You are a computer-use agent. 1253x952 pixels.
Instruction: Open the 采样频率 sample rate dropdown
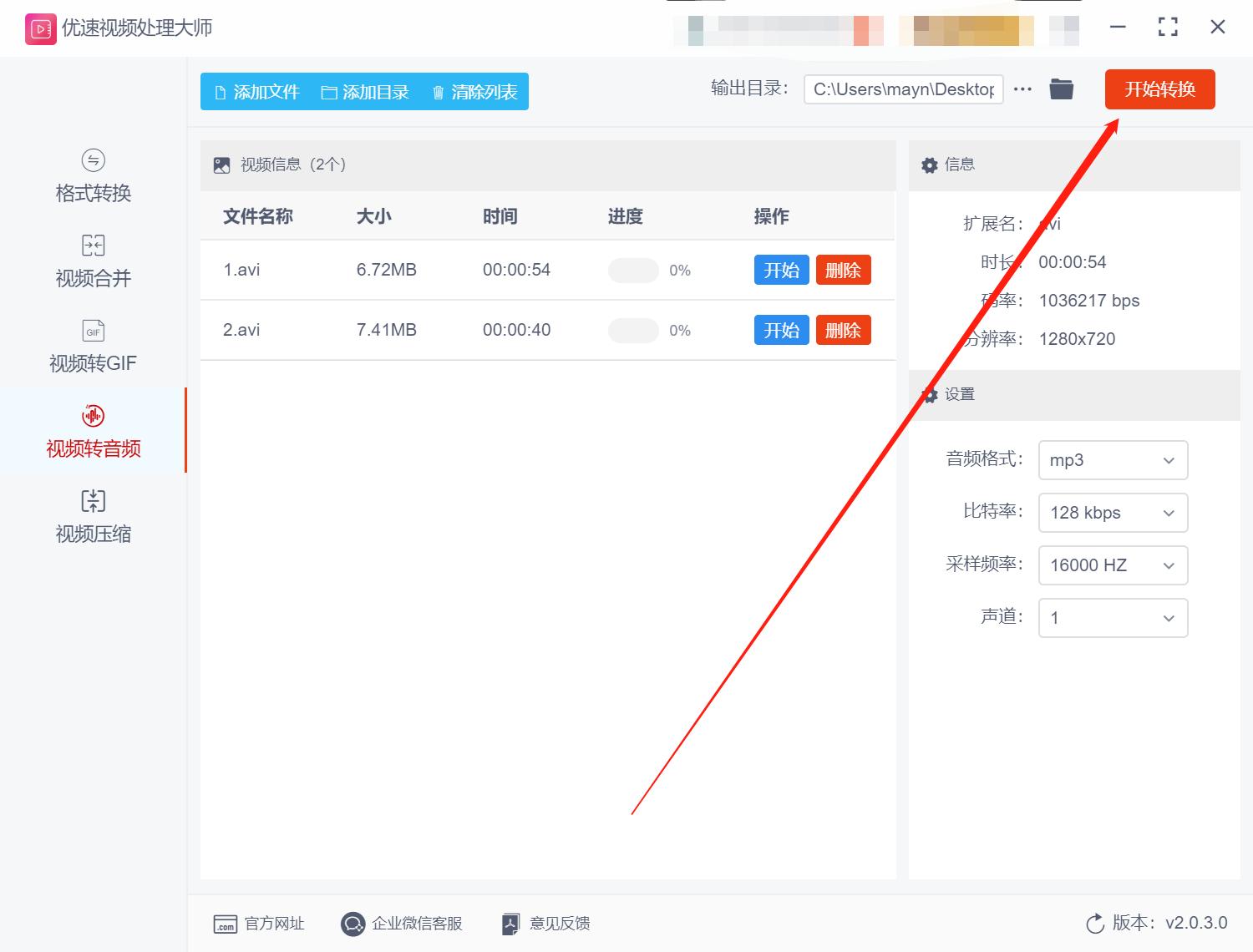point(1113,565)
